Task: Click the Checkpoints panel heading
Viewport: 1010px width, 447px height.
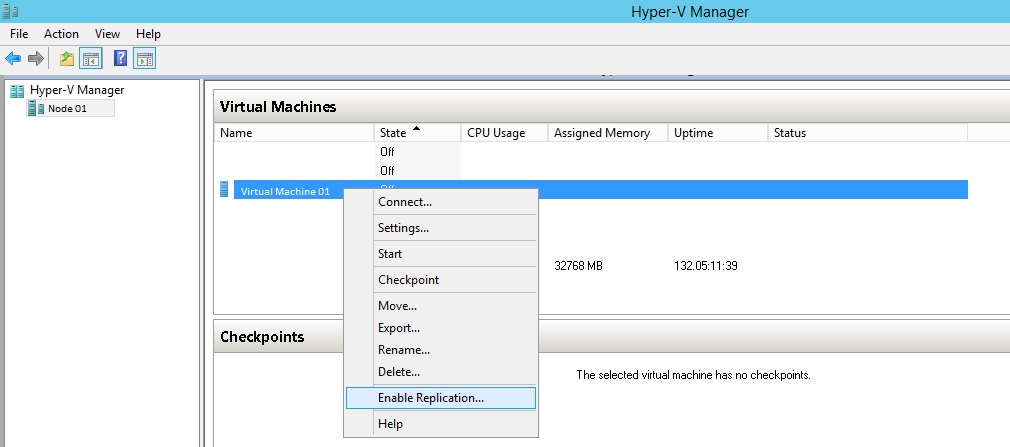Action: coord(262,337)
